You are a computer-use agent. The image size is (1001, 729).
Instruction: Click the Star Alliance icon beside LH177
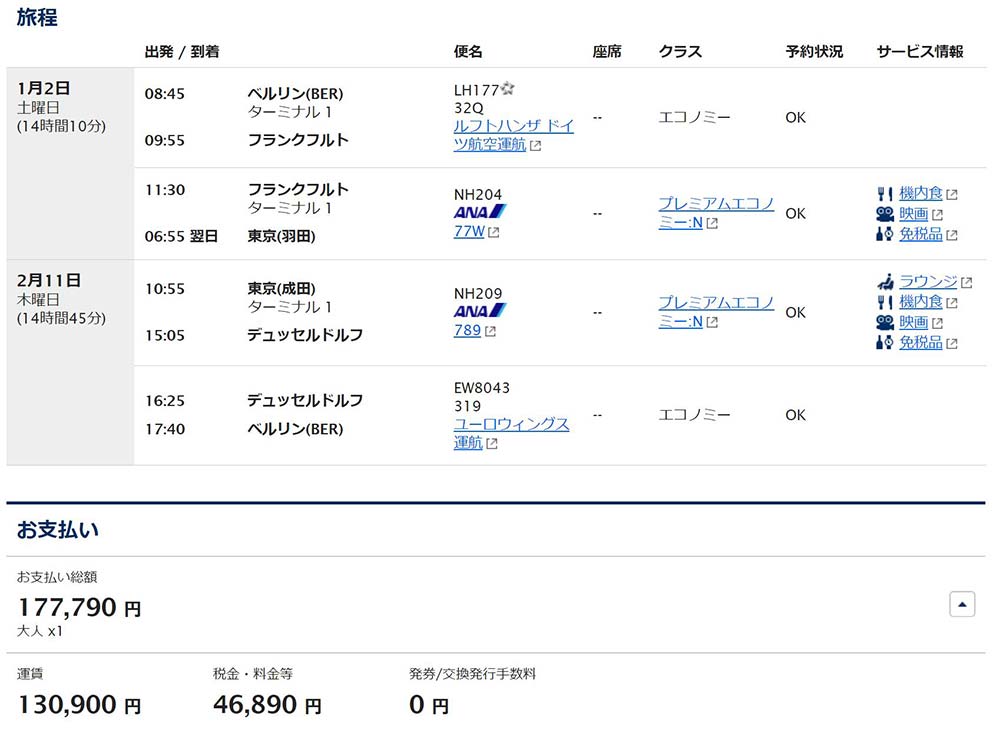pyautogui.click(x=508, y=88)
